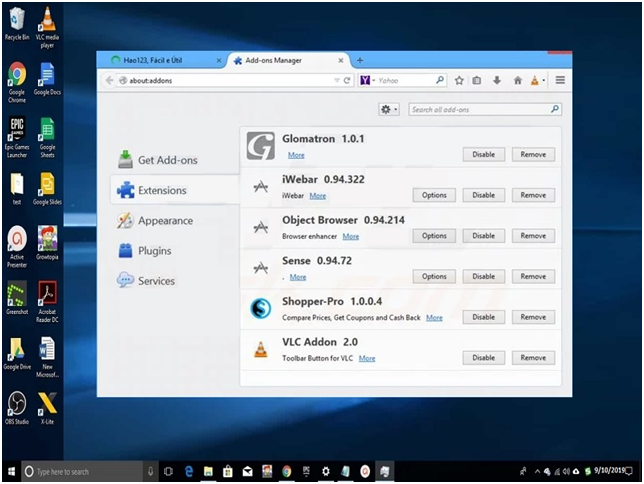Open Settings gear in the taskbar

[x=326, y=471]
